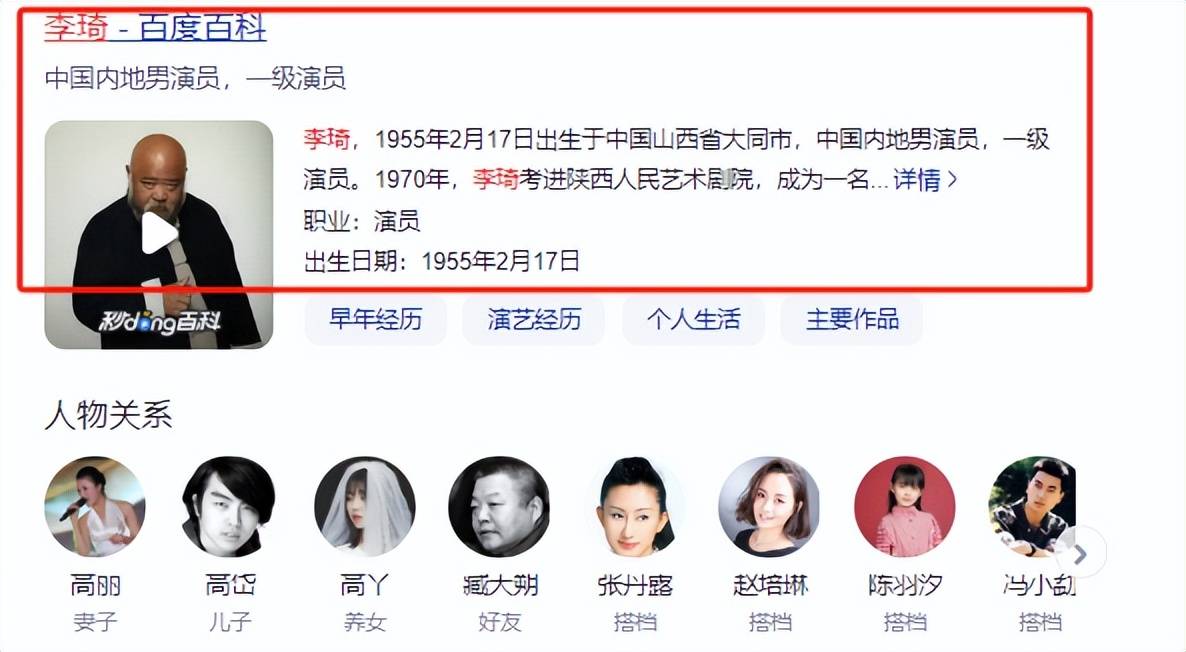Open 高丫's profile picture (养女)
Image resolution: width=1186 pixels, height=652 pixels.
365,507
